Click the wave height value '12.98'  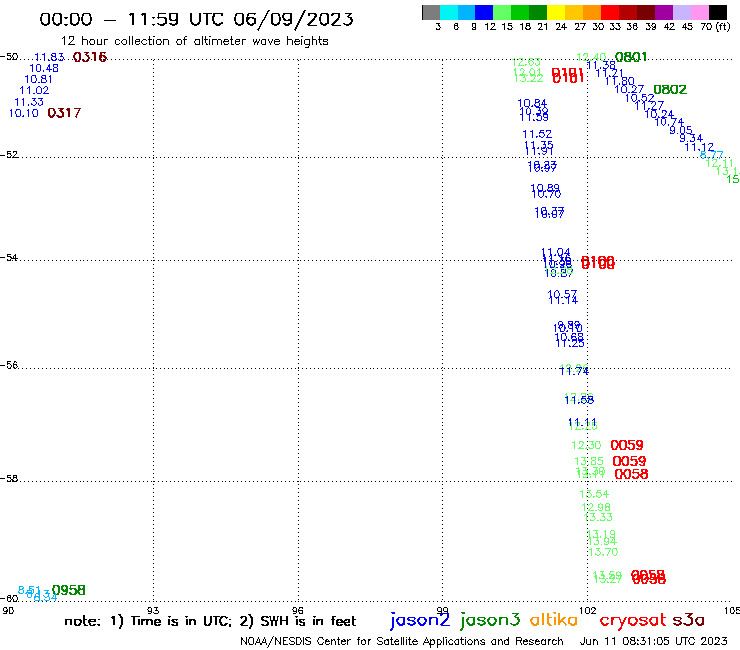point(596,507)
